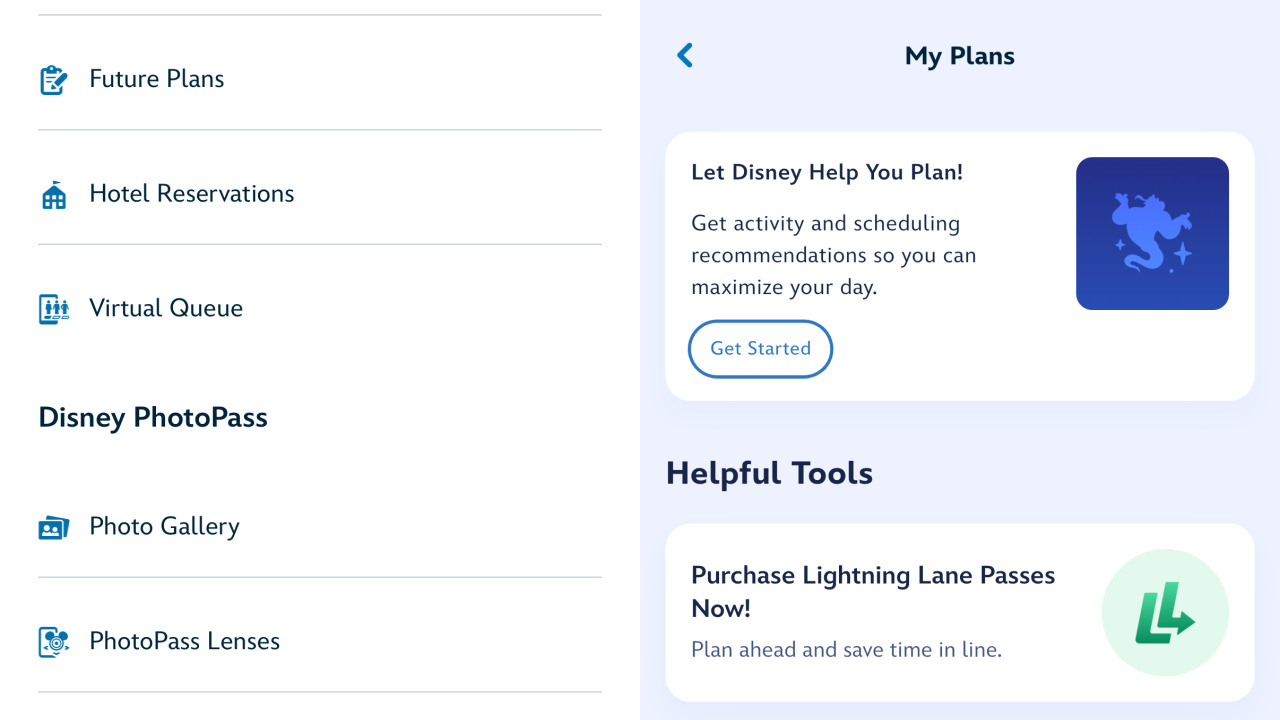Click the Photo Gallery picture icon

(x=54, y=527)
